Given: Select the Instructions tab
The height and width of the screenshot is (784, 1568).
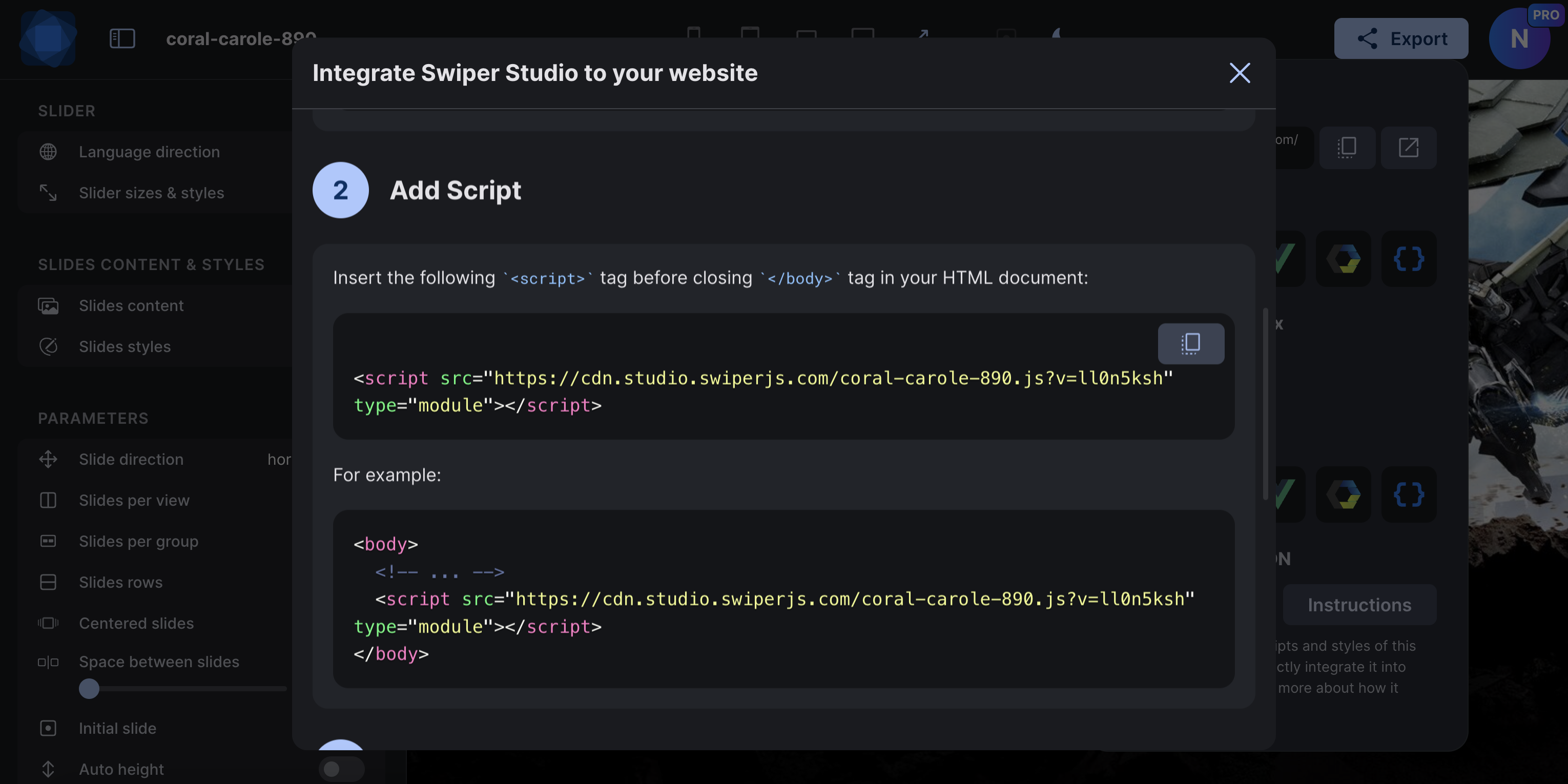Looking at the screenshot, I should coord(1360,605).
